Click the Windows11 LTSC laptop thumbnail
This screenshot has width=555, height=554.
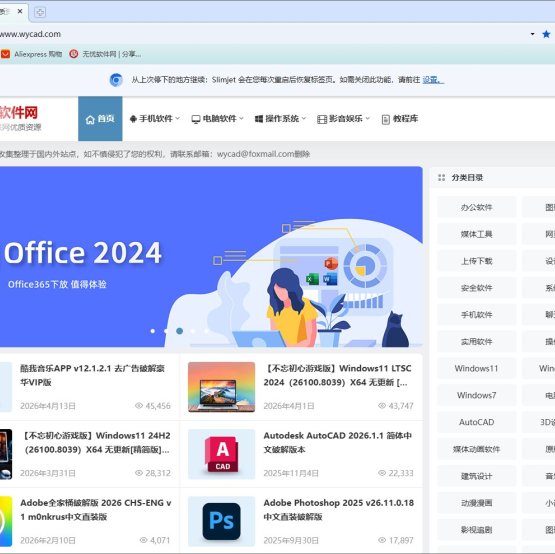pos(222,387)
